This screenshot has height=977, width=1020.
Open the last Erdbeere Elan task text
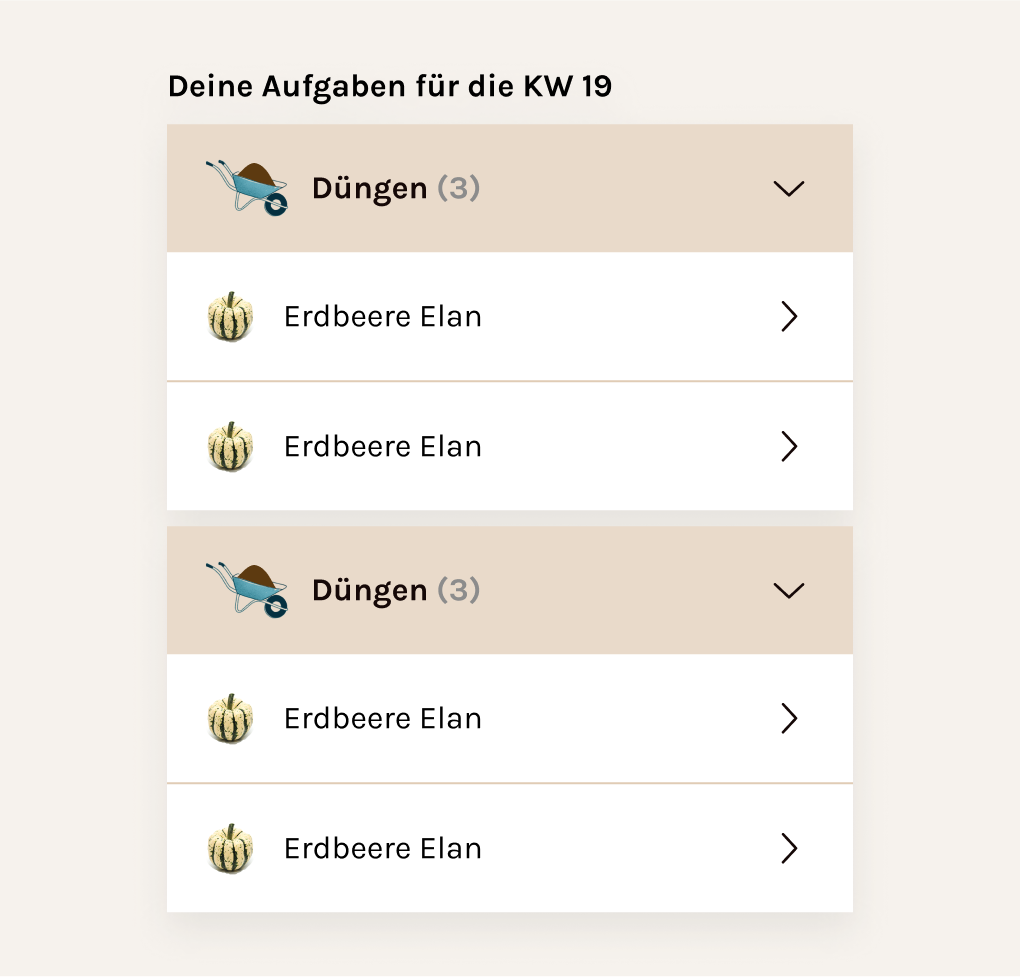tap(382, 849)
